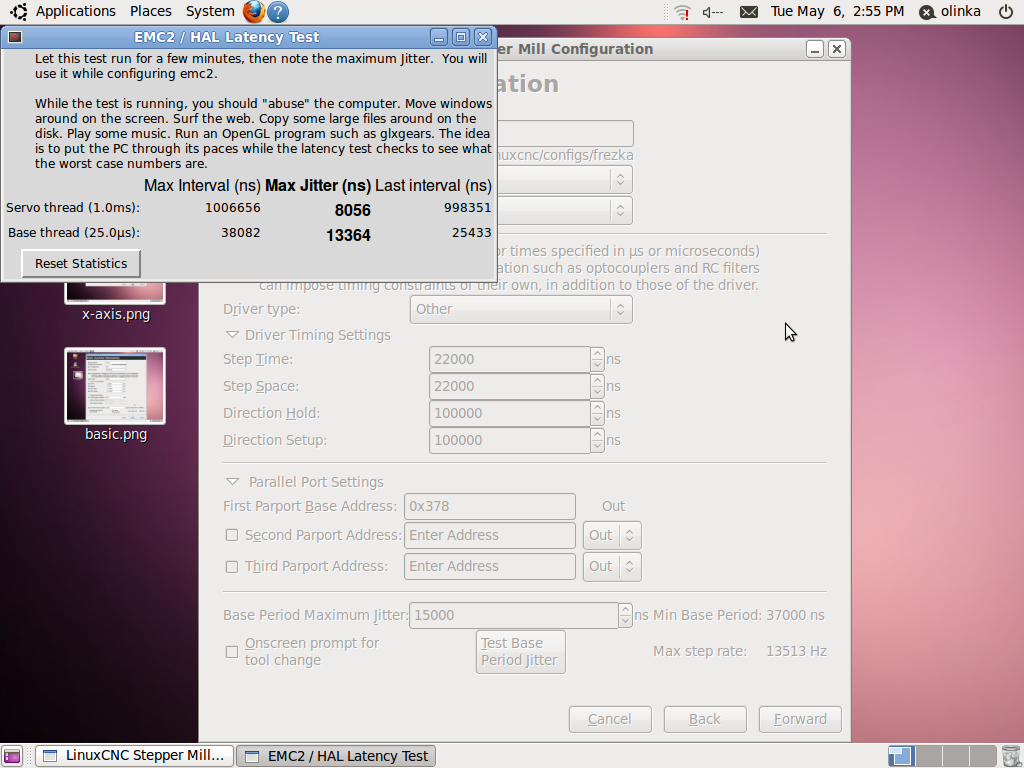Image resolution: width=1024 pixels, height=768 pixels.
Task: Enable the Third Parport Address checkbox
Action: point(232,566)
